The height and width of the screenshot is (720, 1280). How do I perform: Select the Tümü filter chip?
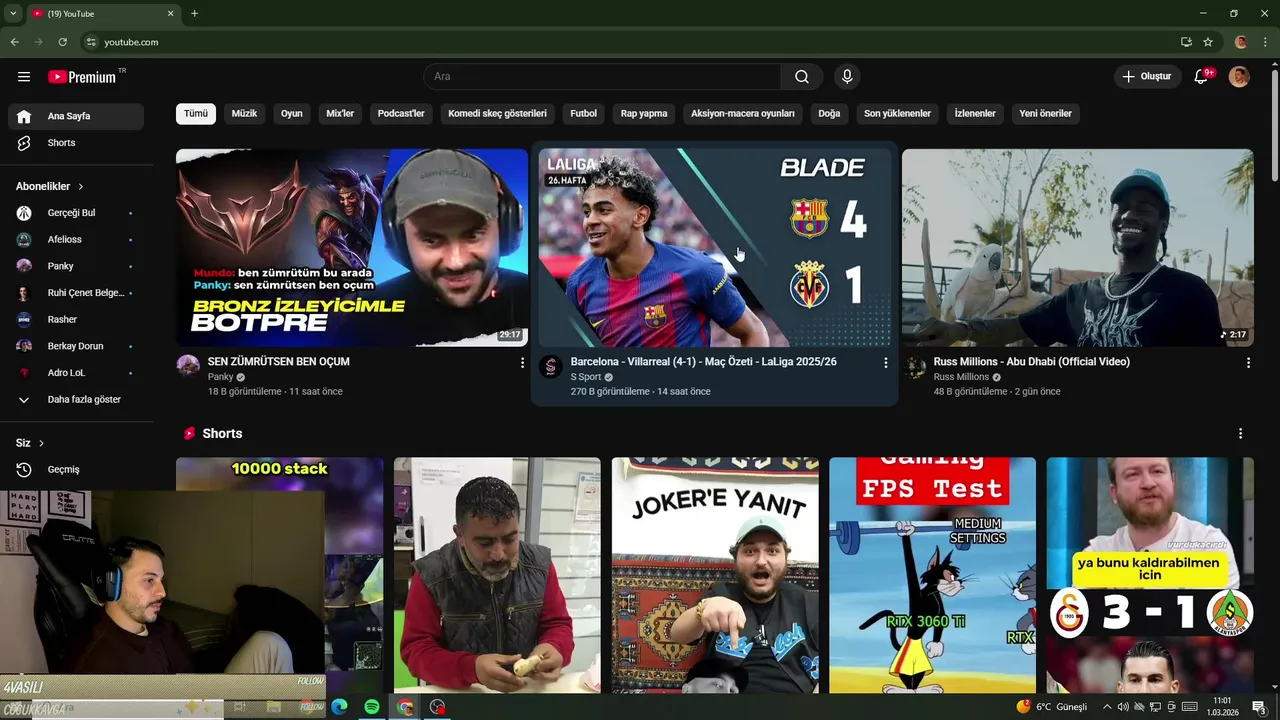click(x=196, y=114)
